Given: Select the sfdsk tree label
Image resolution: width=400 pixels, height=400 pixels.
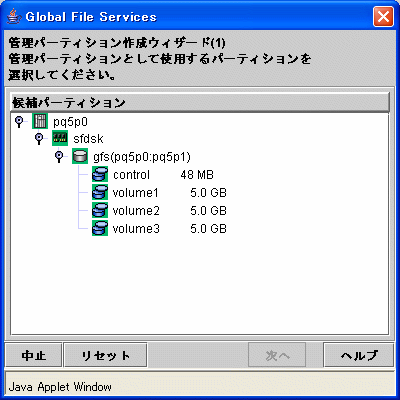Looking at the screenshot, I should coord(88,139).
